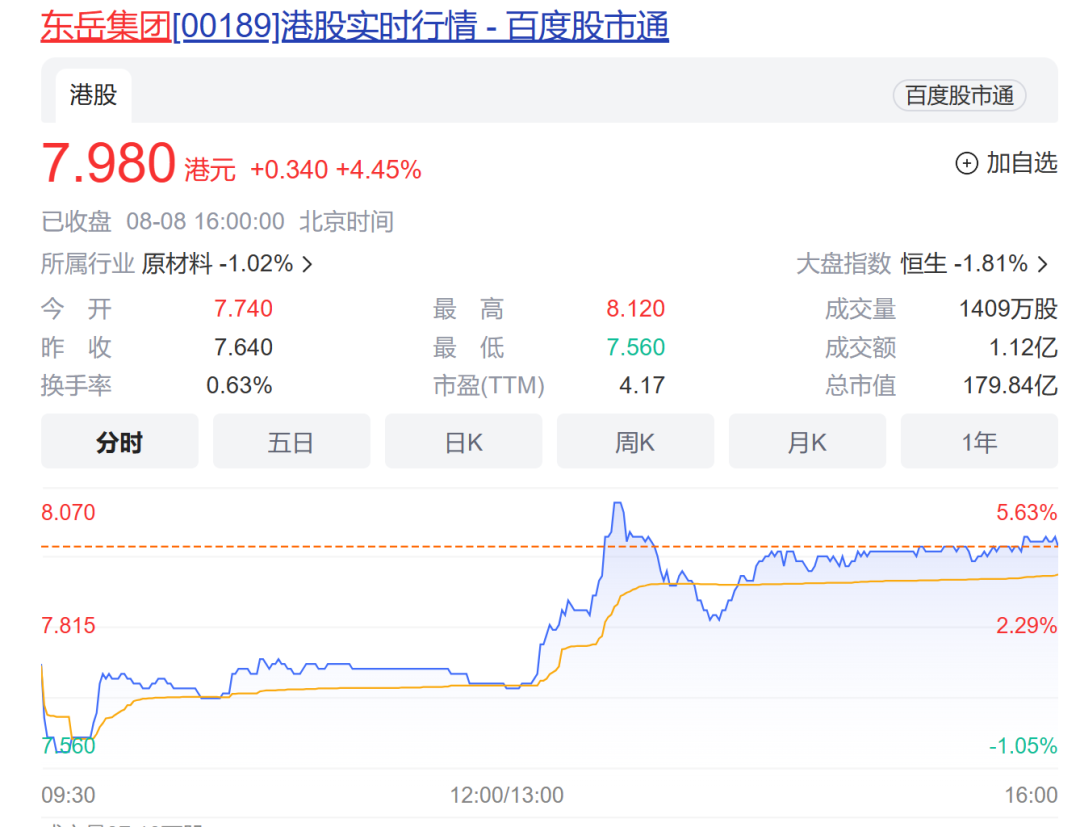Screen dimensions: 1080x827
Task: Click the 09:30 time axis label
Action: (x=68, y=795)
